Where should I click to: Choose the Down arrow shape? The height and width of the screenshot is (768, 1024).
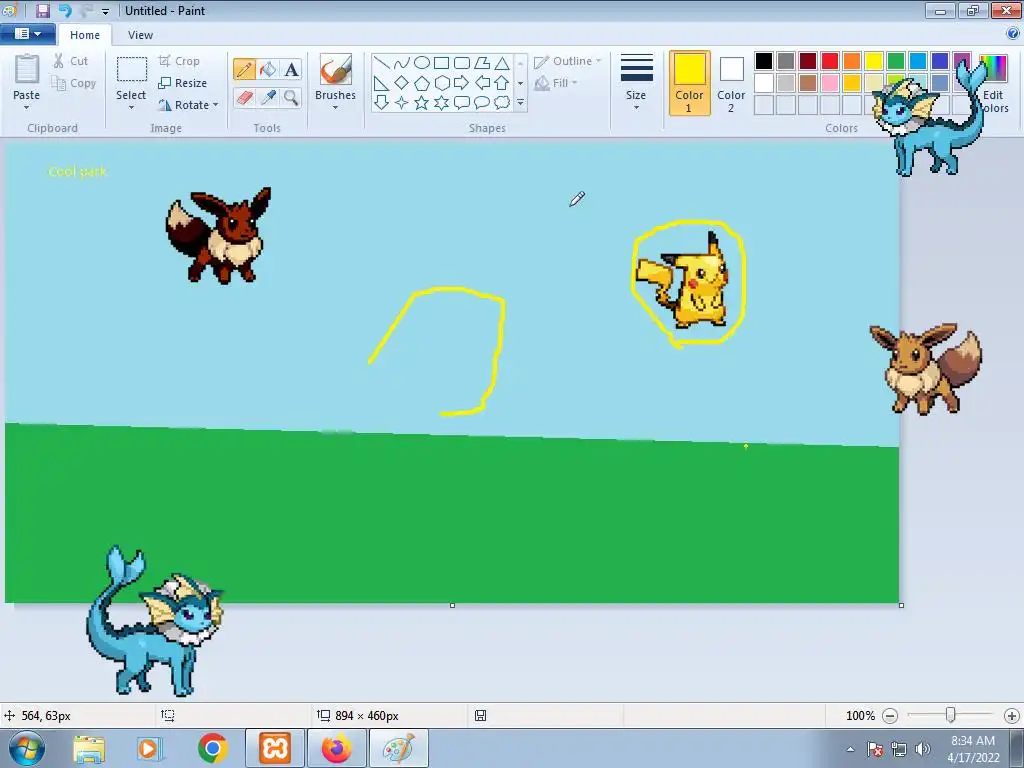382,103
